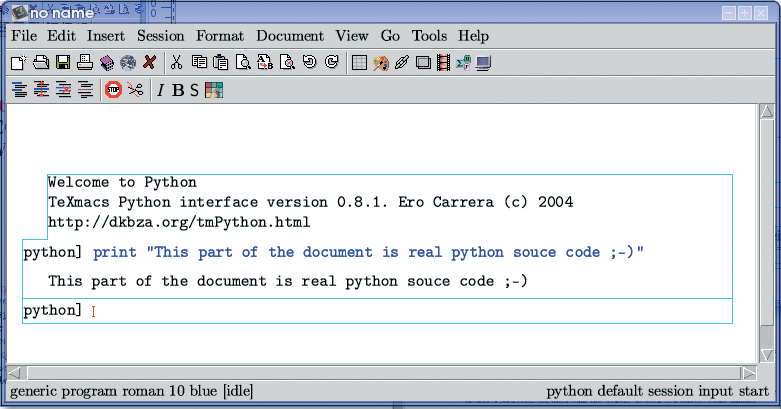Click the vertical scrollbar up arrow
Screen dimensions: 781x409
click(767, 111)
